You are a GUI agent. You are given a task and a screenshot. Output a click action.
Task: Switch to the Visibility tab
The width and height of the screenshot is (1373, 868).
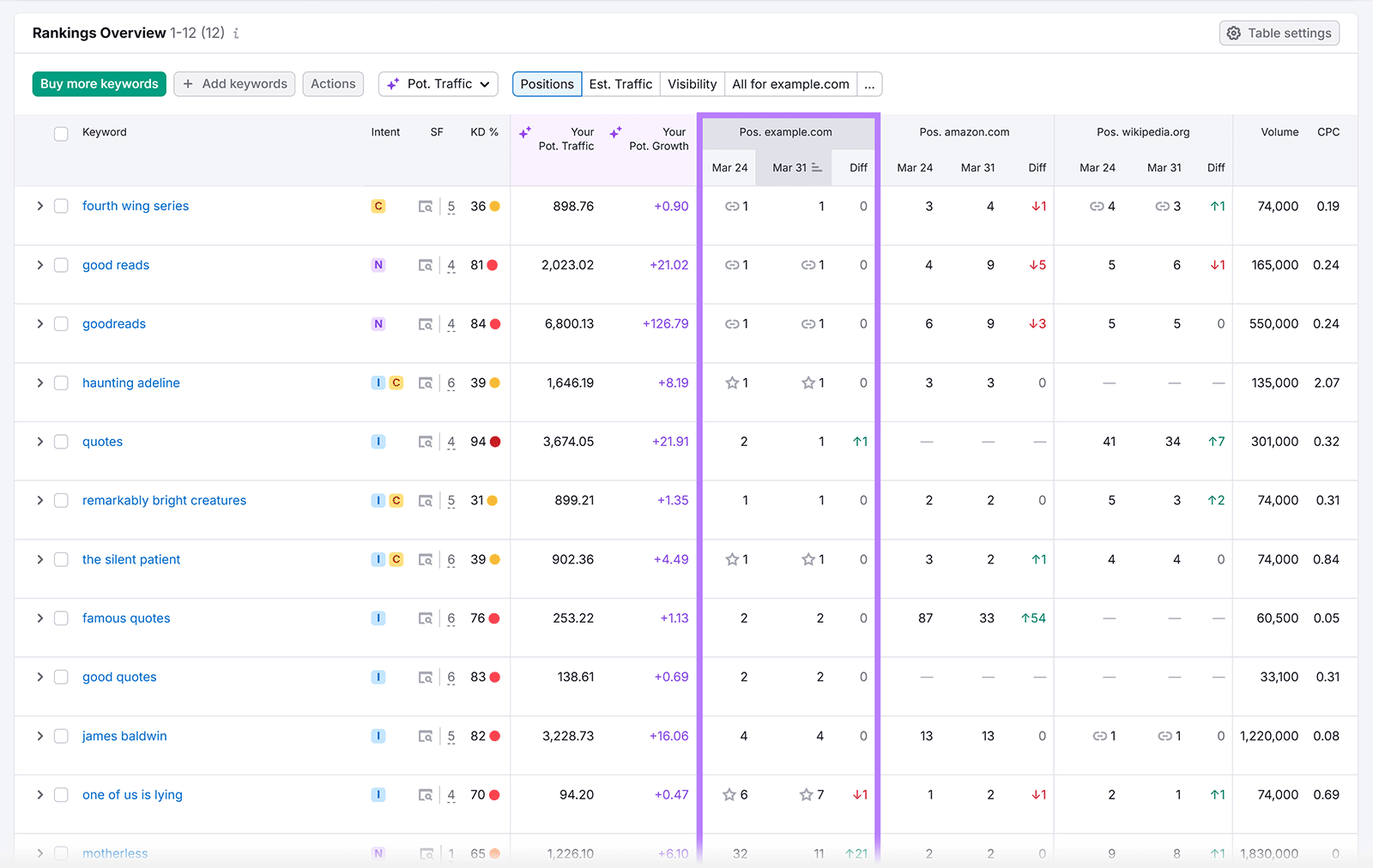(x=692, y=84)
